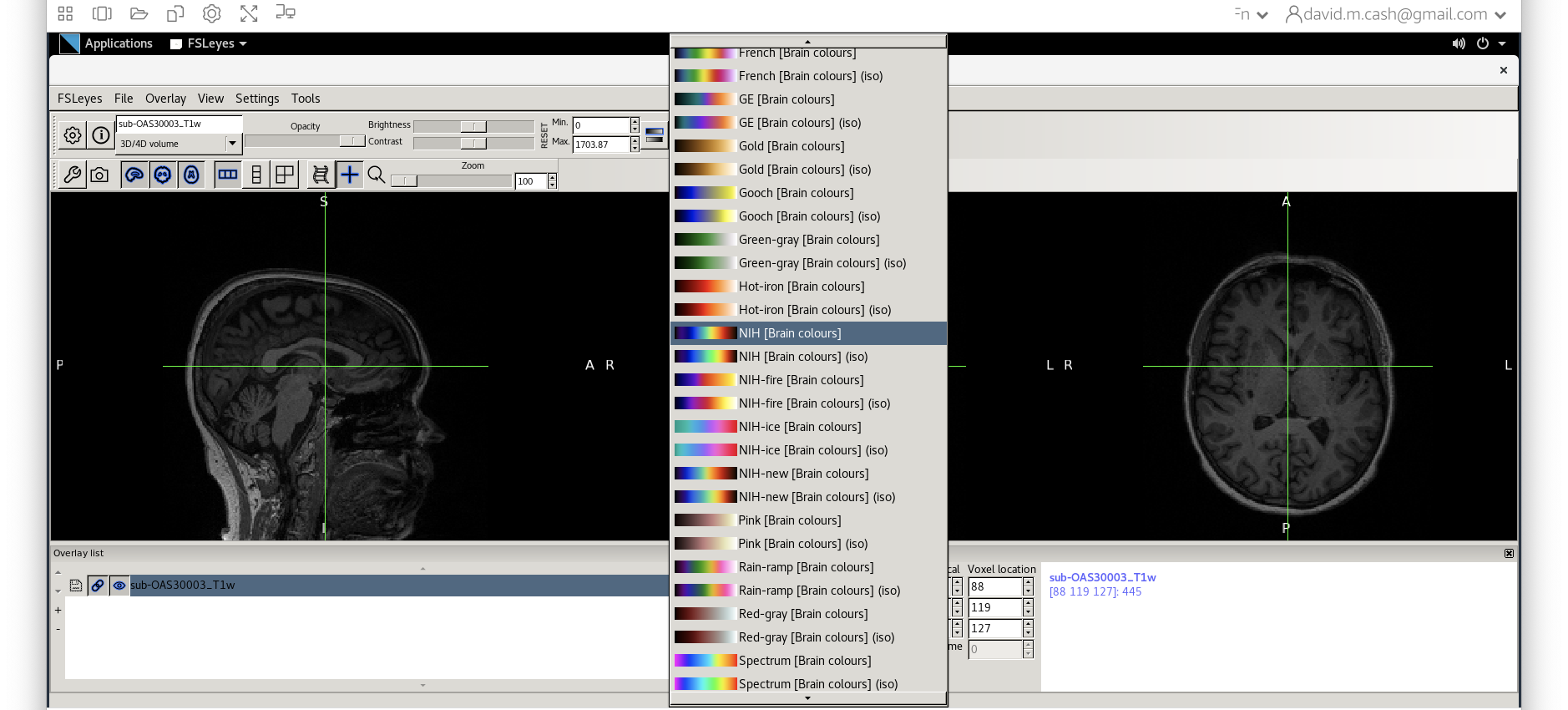
Task: Toggle overlay group link chain icon
Action: (x=98, y=586)
